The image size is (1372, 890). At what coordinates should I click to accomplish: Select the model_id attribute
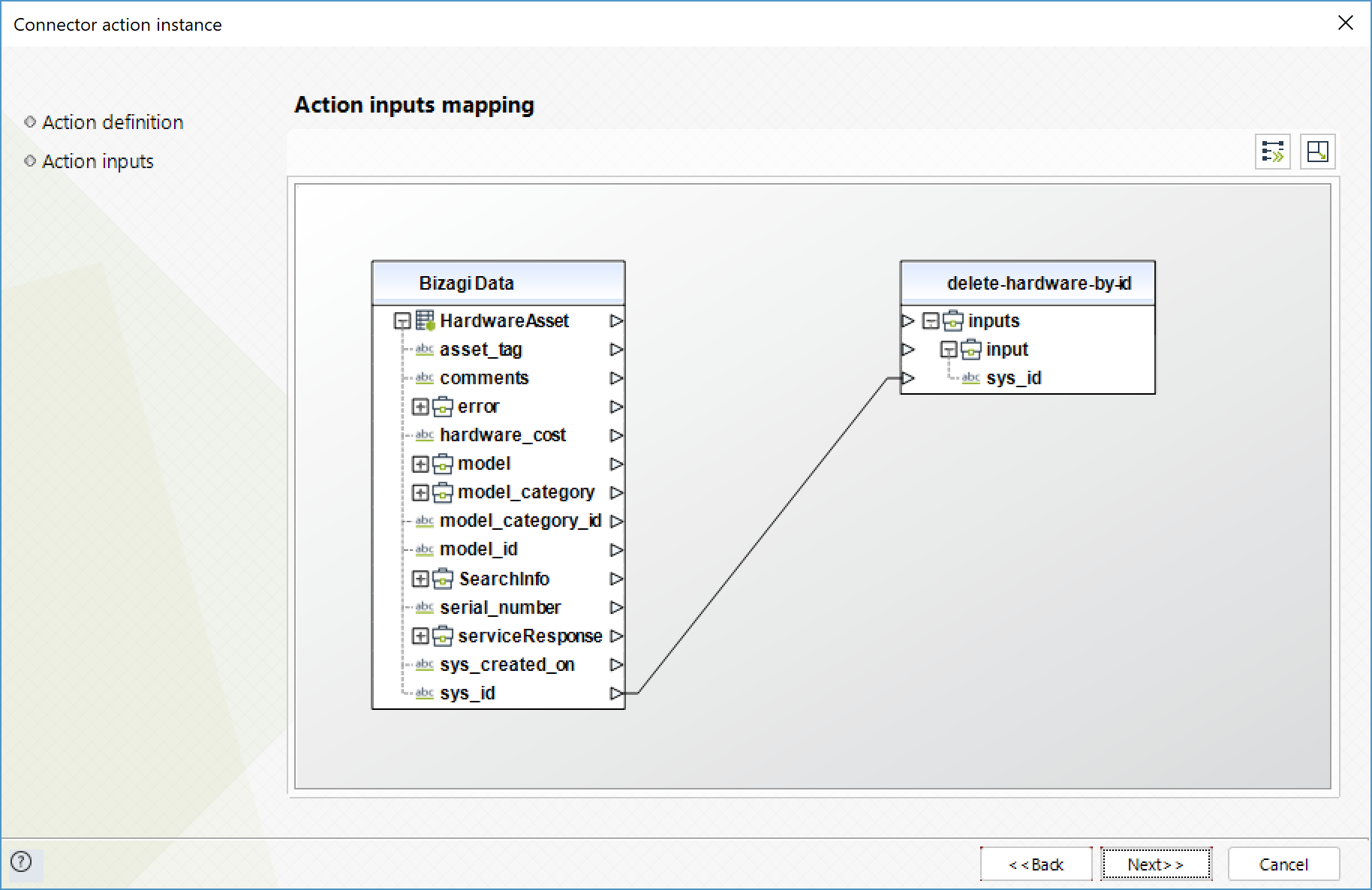[x=479, y=549]
